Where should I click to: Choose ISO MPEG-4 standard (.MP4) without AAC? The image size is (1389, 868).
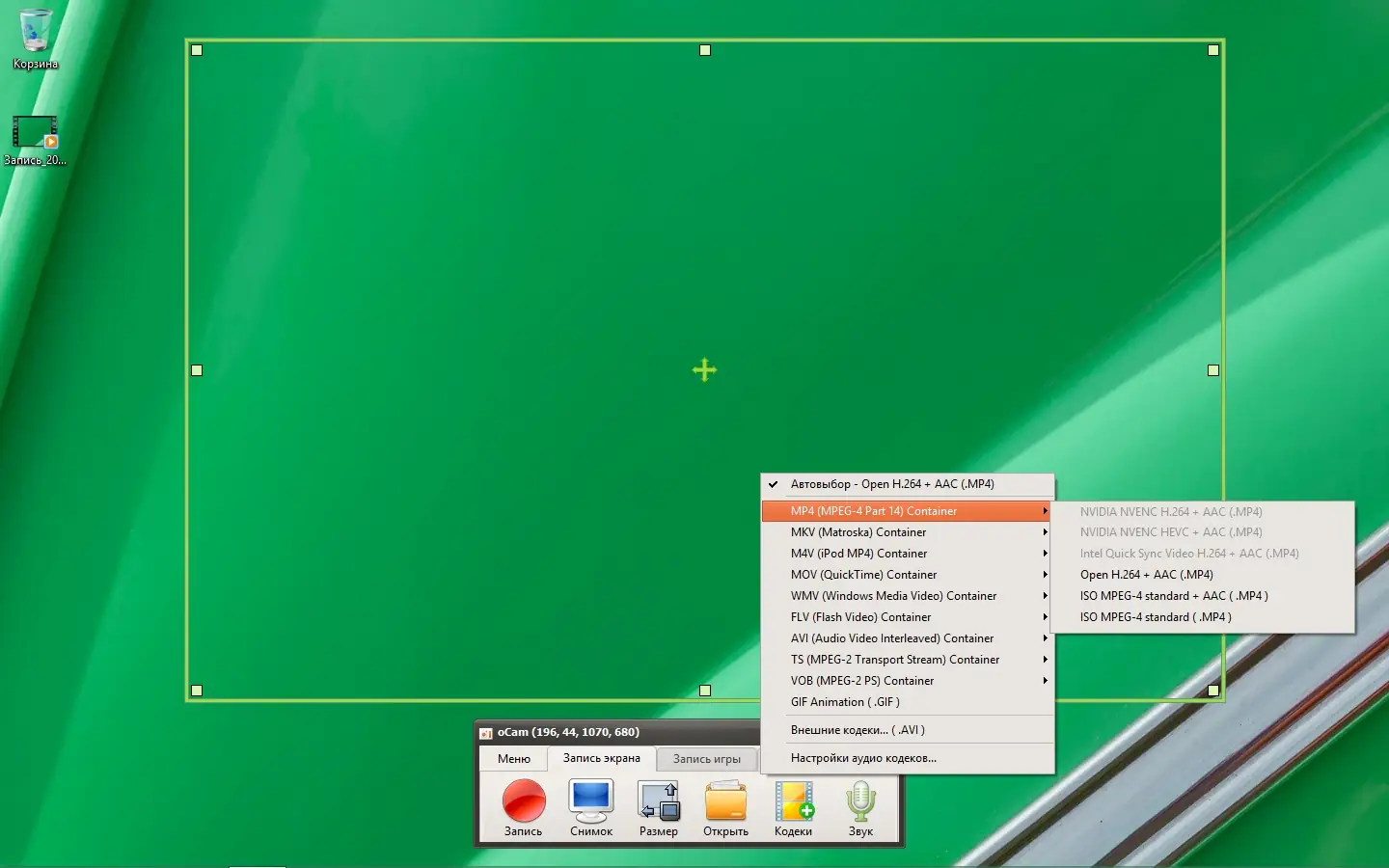tap(1203, 617)
